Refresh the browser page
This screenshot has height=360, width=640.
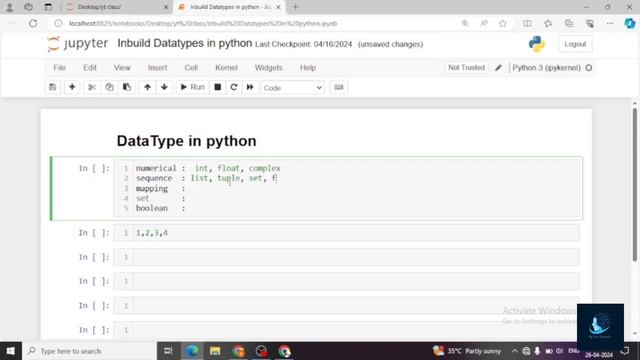[33, 23]
